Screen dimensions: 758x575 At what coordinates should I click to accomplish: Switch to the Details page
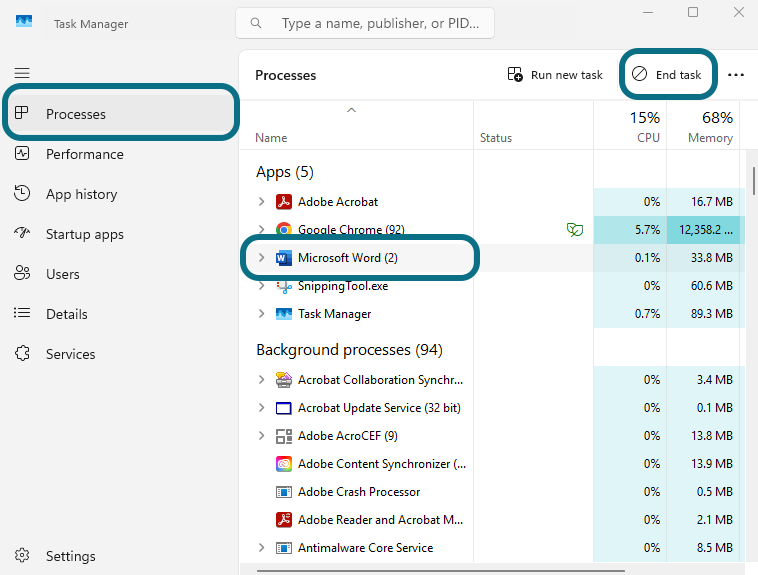click(x=121, y=314)
